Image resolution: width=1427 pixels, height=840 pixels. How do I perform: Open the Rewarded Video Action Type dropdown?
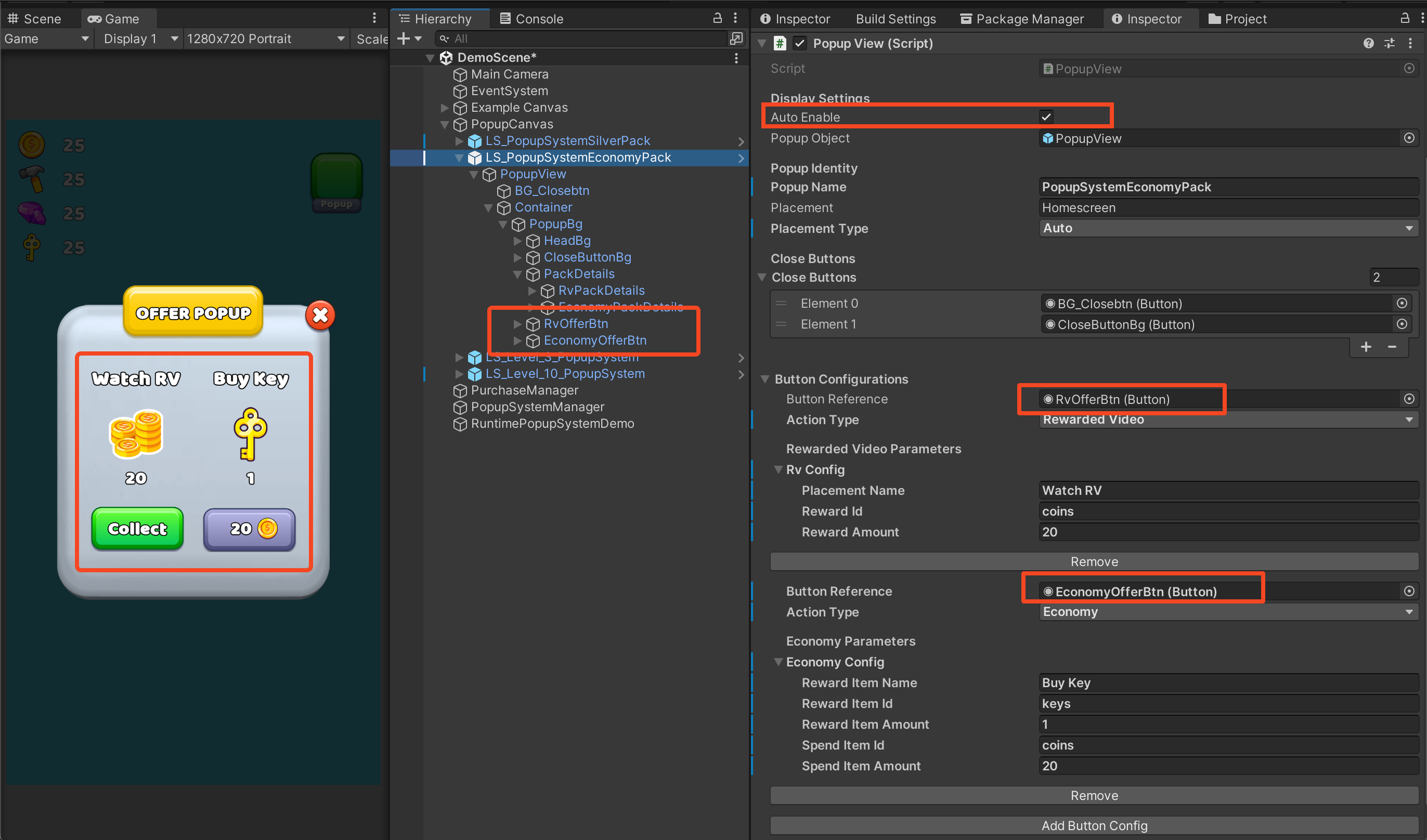(1228, 419)
